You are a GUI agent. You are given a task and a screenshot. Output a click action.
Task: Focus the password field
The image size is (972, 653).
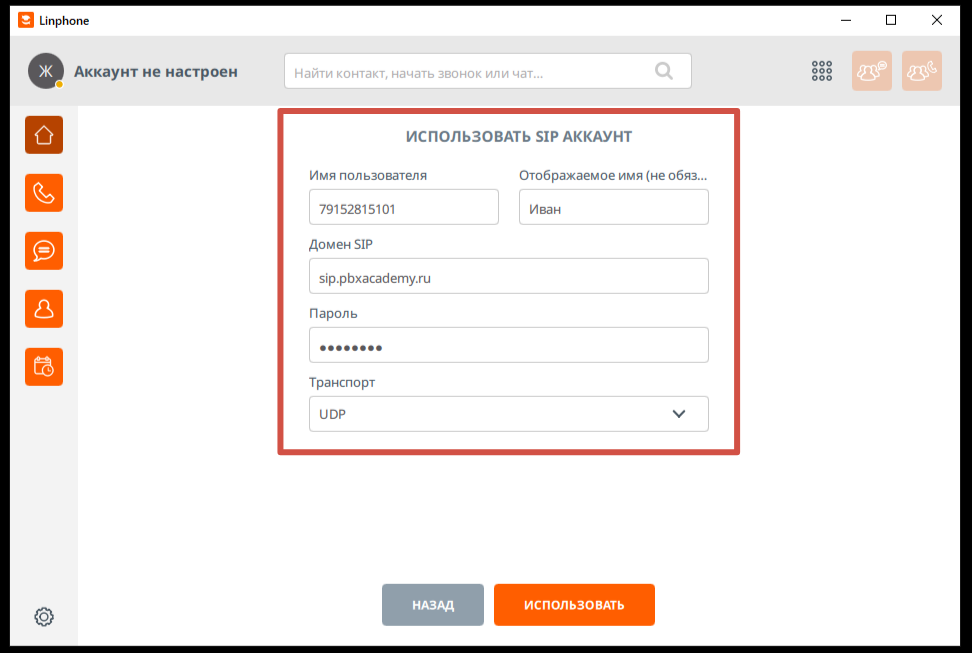point(508,345)
